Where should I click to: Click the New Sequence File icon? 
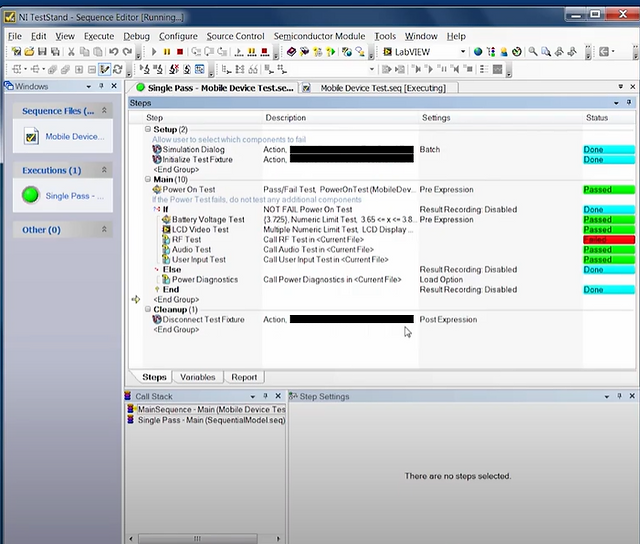click(16, 51)
